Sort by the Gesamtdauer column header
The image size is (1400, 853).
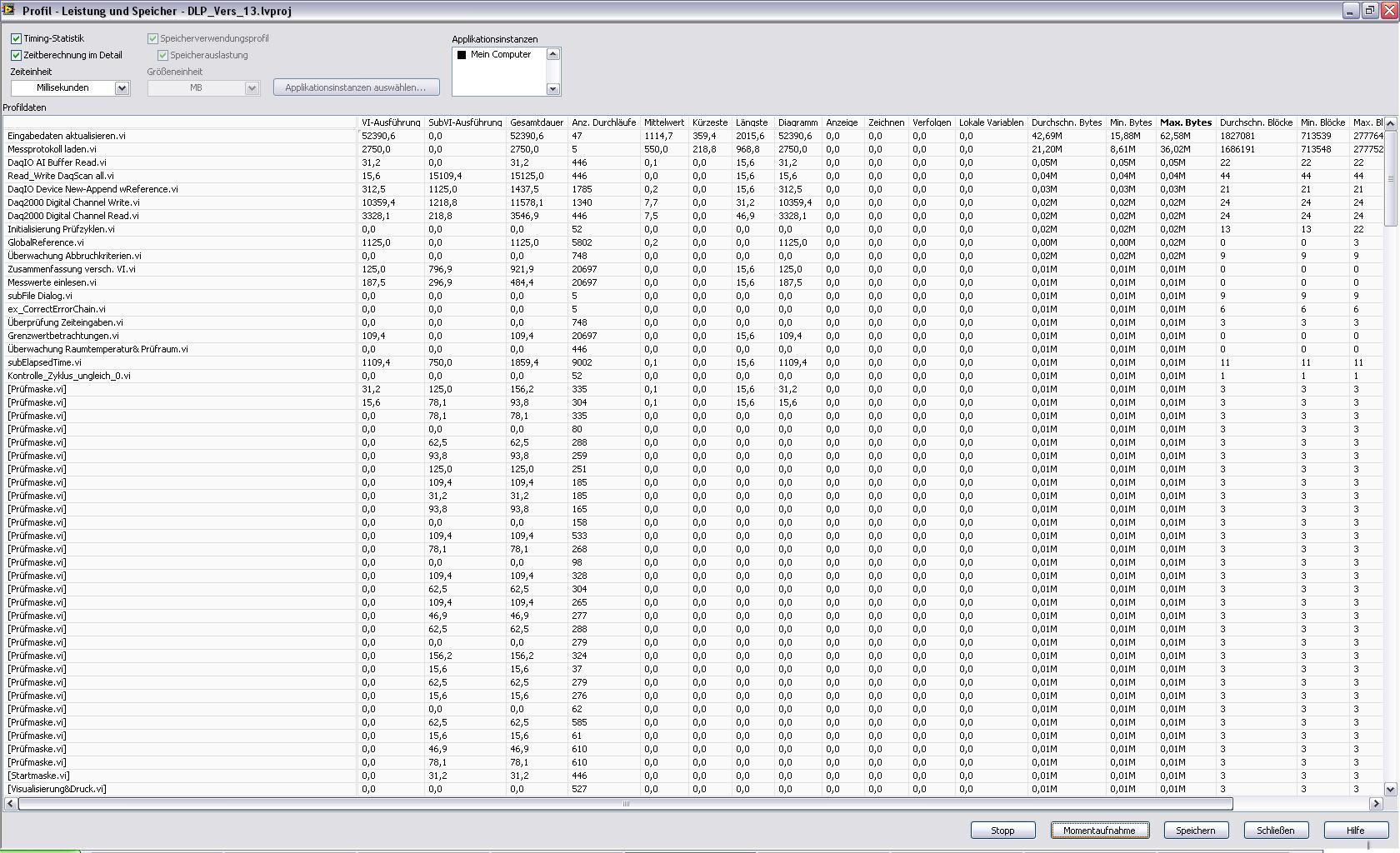[537, 122]
